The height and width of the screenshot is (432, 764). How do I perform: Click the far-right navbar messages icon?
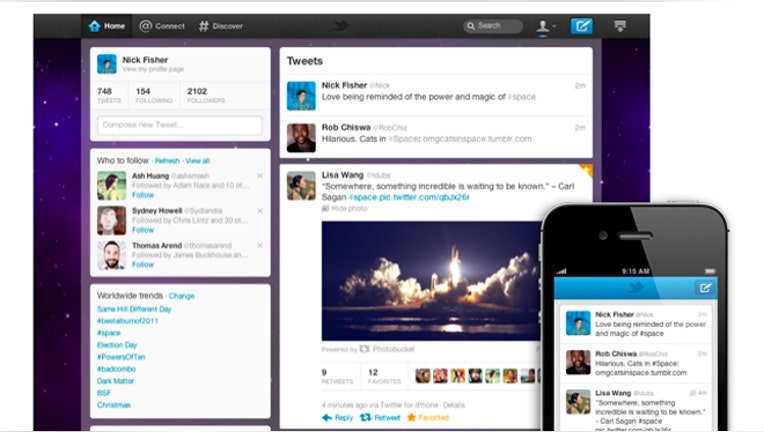(620, 26)
